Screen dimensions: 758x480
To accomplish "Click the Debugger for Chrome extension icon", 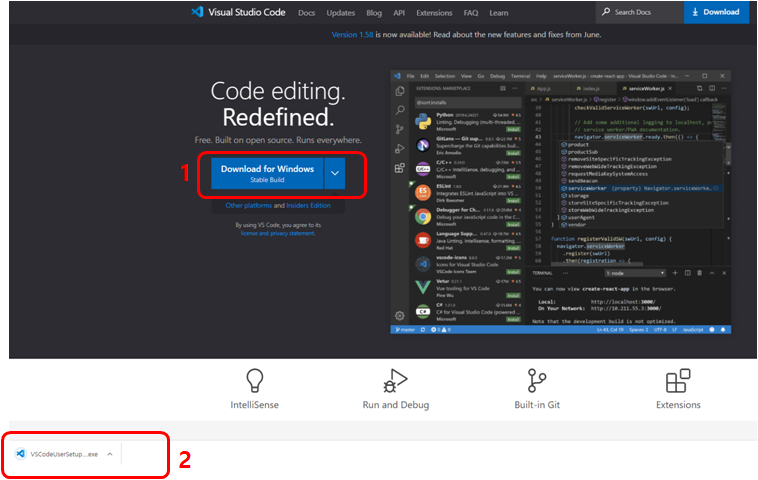I will (x=423, y=217).
